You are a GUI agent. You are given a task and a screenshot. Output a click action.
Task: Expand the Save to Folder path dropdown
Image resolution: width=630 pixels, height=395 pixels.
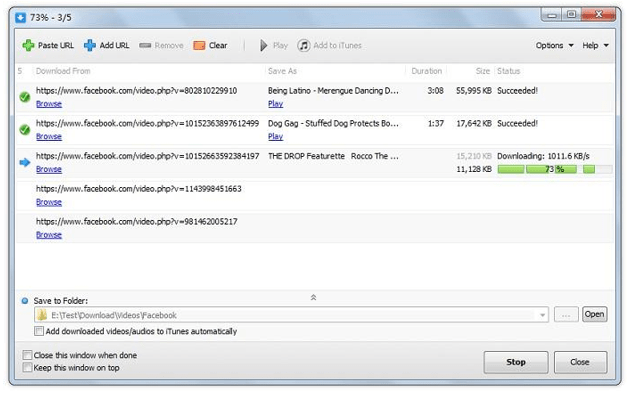tap(542, 315)
